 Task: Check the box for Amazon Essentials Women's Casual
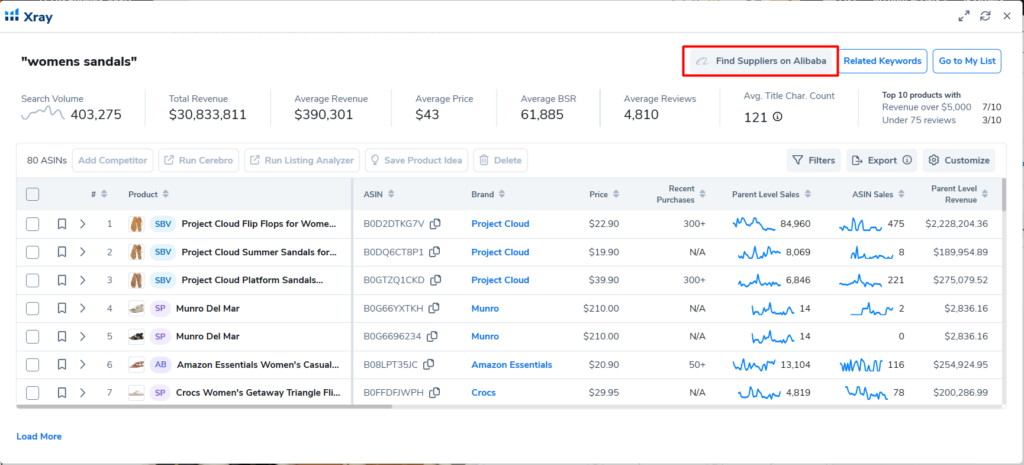pyautogui.click(x=33, y=364)
